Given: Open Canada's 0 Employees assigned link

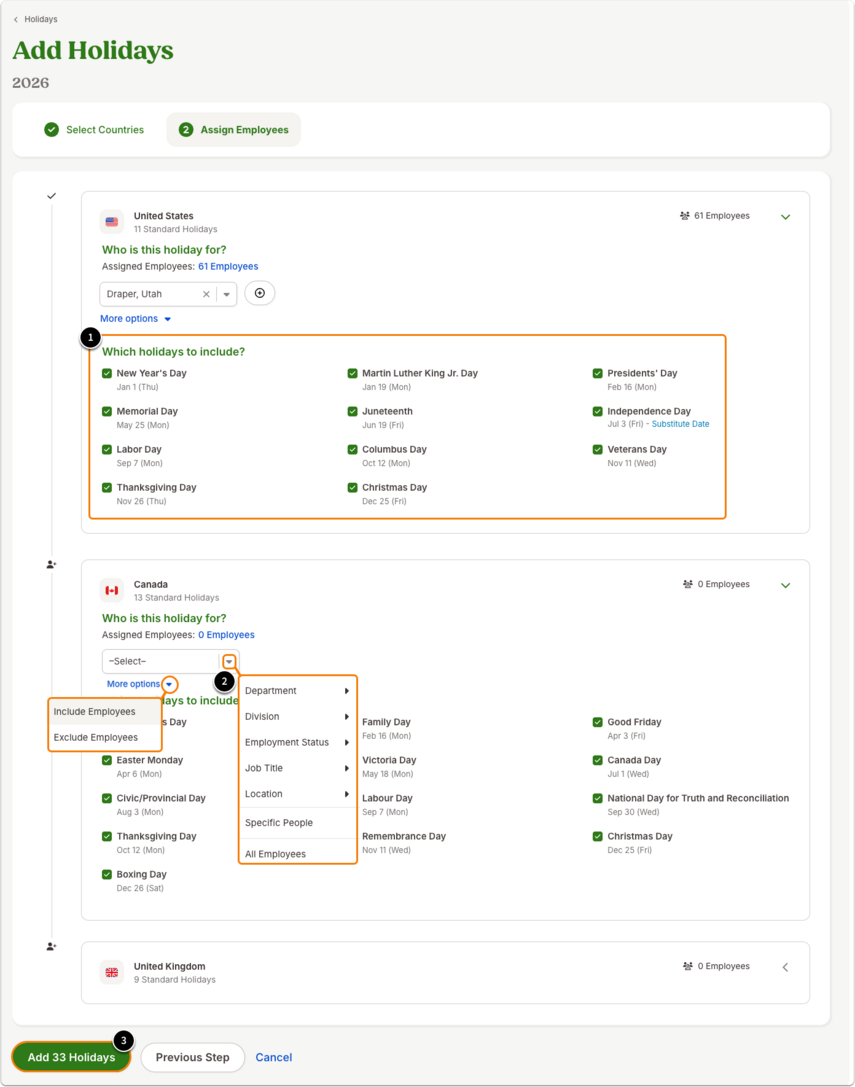Looking at the screenshot, I should [x=226, y=635].
